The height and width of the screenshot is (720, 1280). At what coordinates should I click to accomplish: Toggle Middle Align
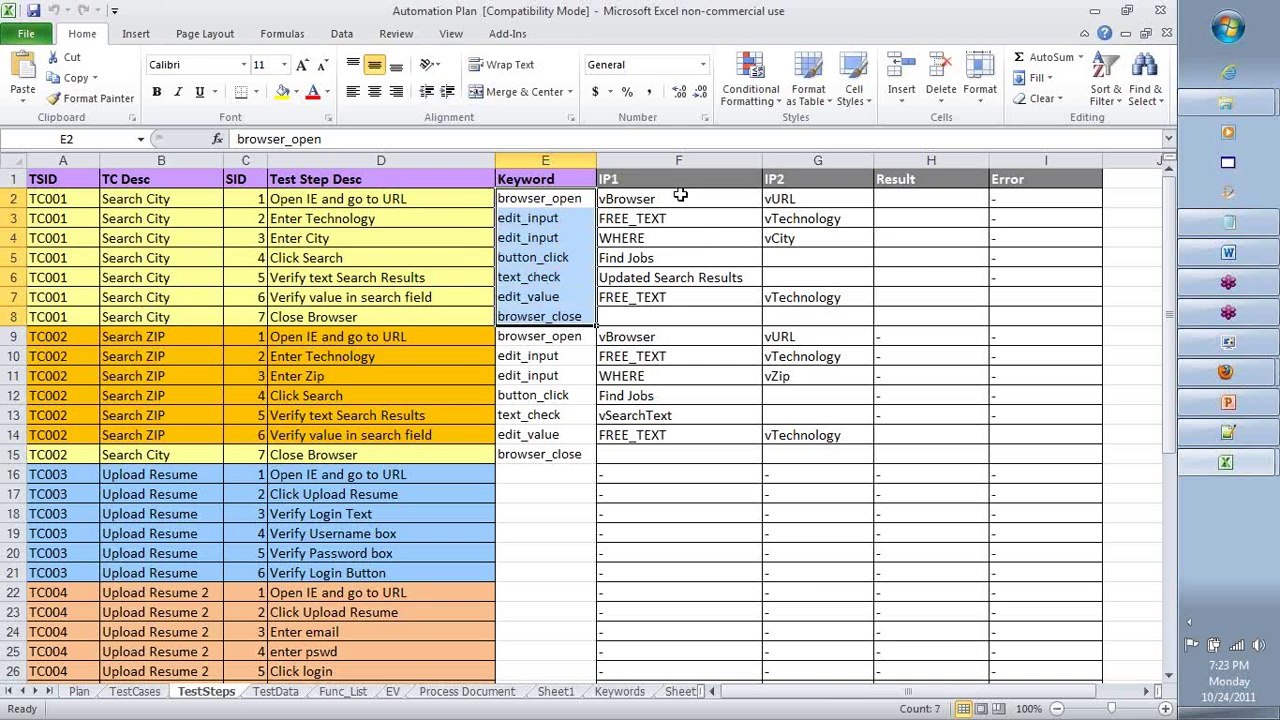(x=374, y=65)
